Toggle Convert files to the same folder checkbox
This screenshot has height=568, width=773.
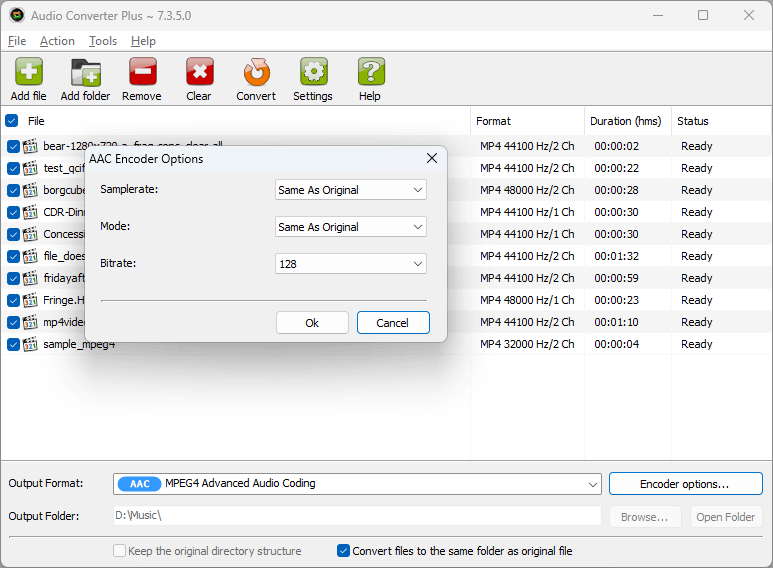(x=343, y=551)
